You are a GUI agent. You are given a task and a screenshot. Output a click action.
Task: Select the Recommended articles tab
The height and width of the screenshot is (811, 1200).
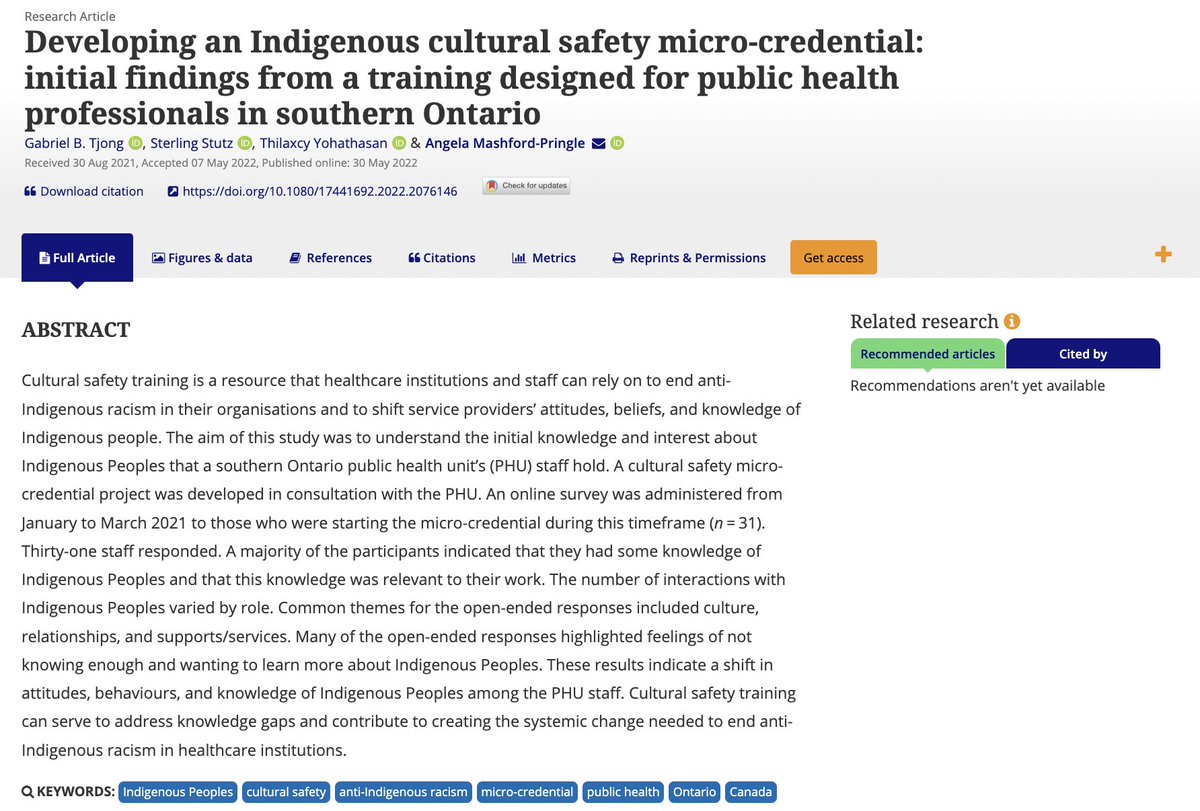[927, 354]
